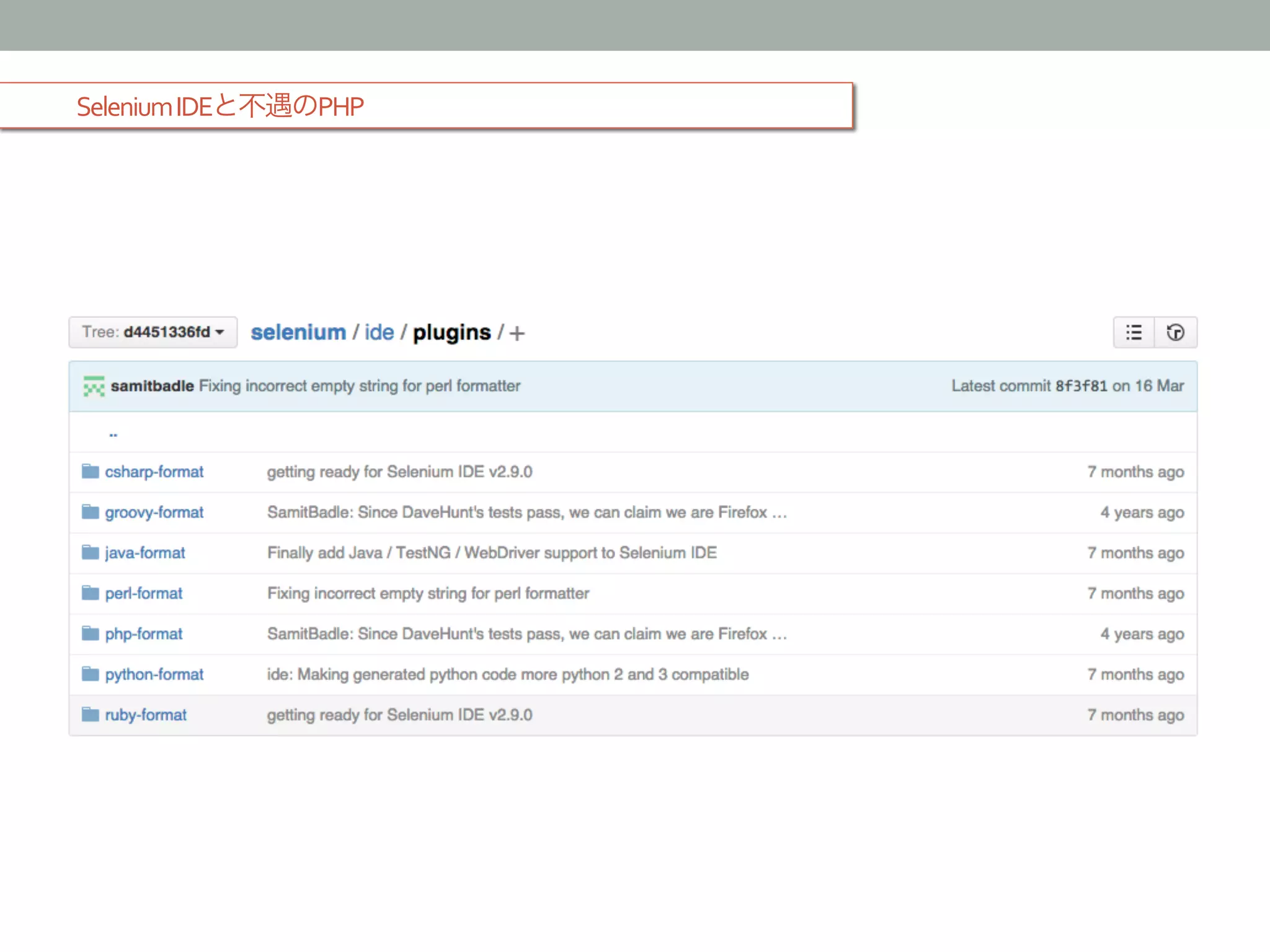Open the perl-format folder
Viewport: 1270px width, 952px height.
click(143, 593)
